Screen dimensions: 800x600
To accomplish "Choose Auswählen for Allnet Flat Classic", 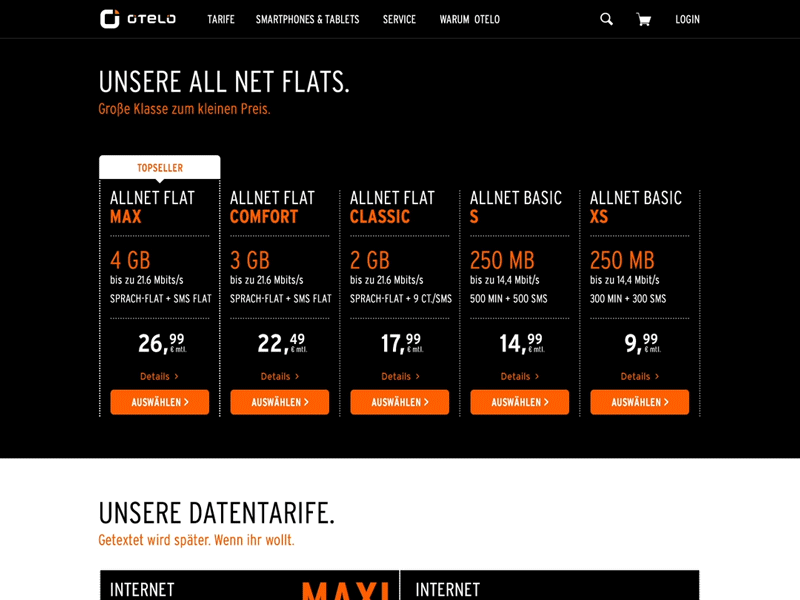I will pos(399,402).
